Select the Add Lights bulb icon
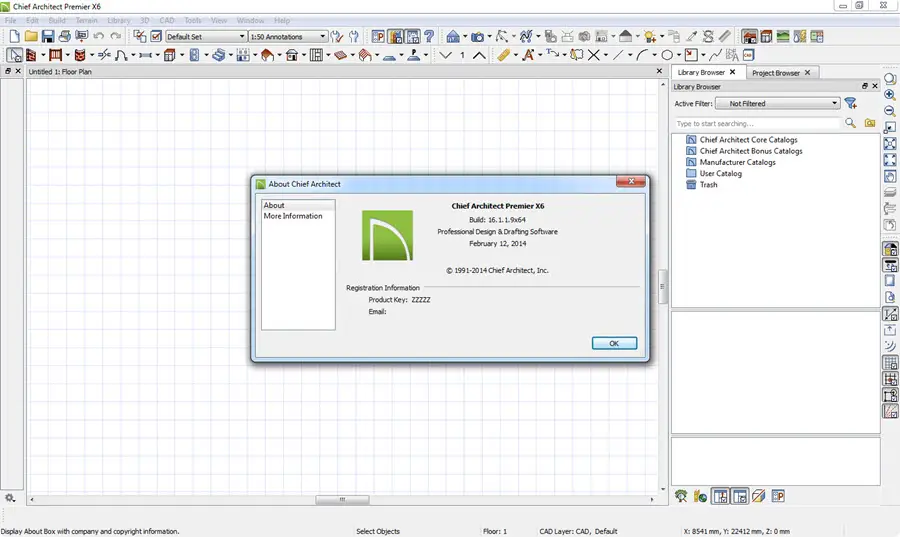This screenshot has width=900, height=537. coord(649,37)
